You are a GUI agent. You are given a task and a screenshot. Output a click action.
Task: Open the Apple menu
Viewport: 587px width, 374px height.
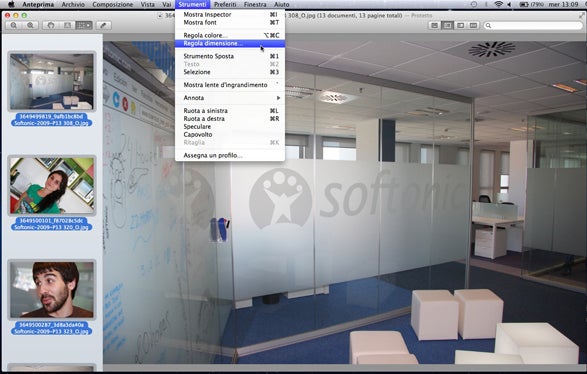coord(11,4)
